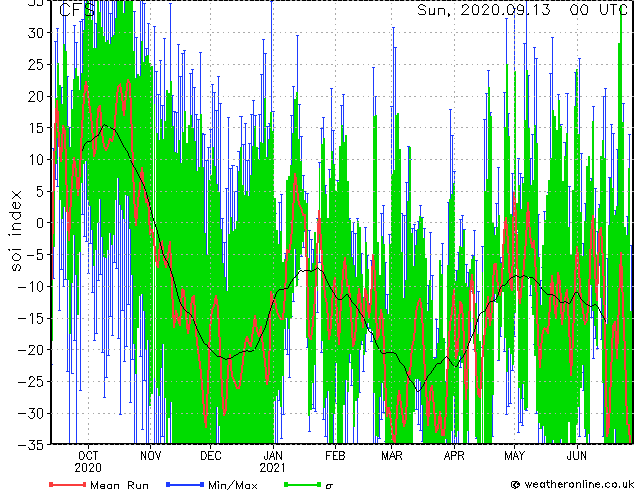Click the blue Min/Max legend line
The height and width of the screenshot is (490, 634).
coord(185,484)
